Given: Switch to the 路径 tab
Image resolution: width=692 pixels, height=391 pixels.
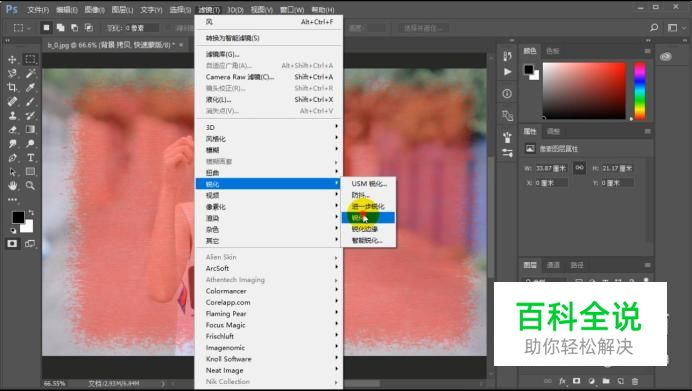Looking at the screenshot, I should click(x=576, y=265).
